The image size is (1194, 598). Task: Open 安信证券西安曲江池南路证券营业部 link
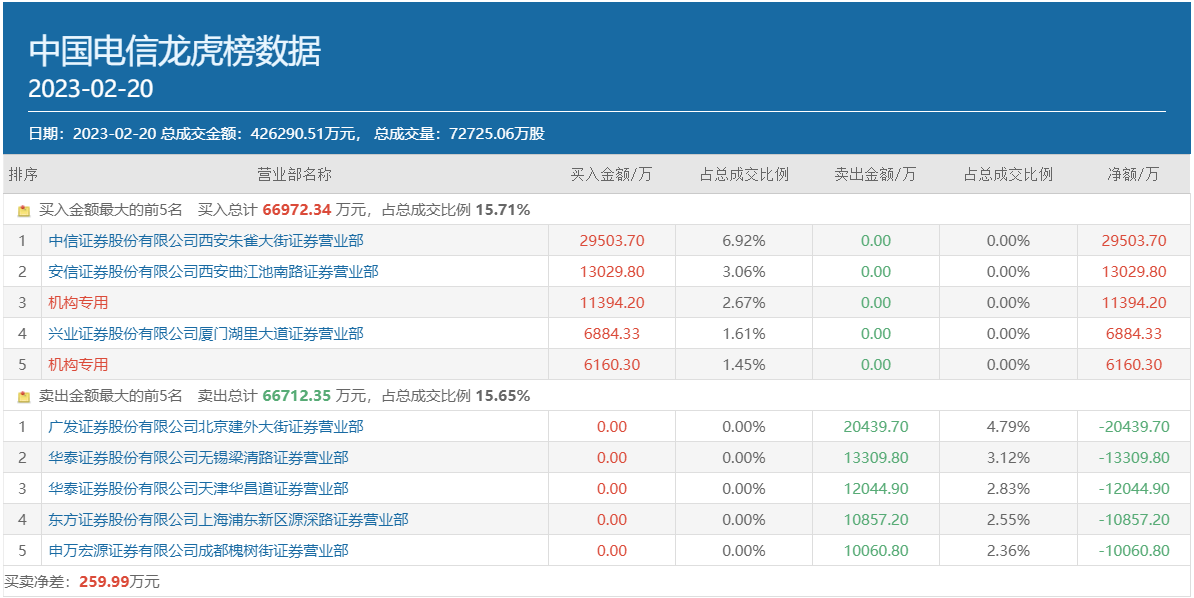click(x=213, y=272)
